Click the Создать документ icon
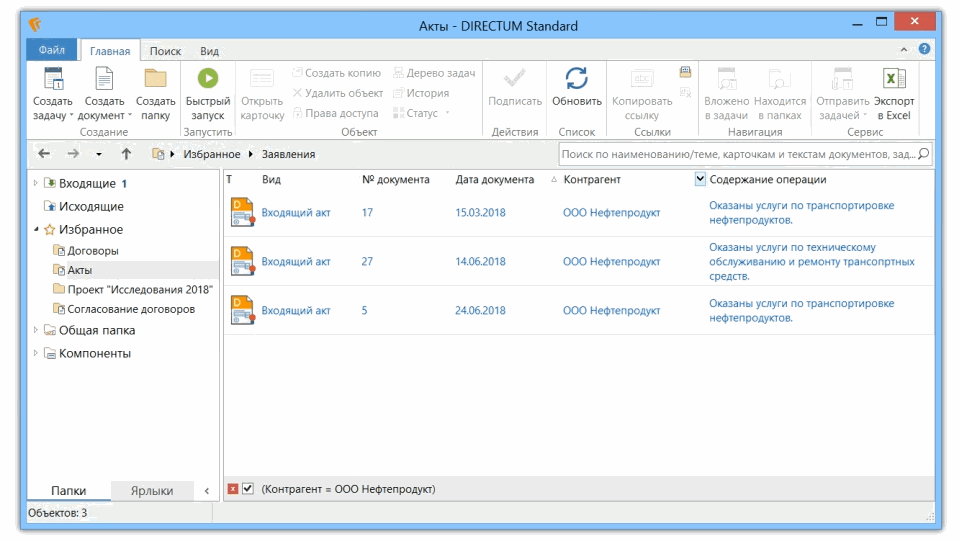This screenshot has height=540, width=960. 104,80
